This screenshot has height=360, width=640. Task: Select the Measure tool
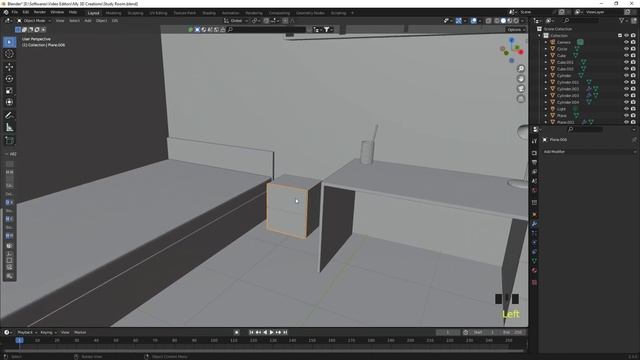pos(9,127)
